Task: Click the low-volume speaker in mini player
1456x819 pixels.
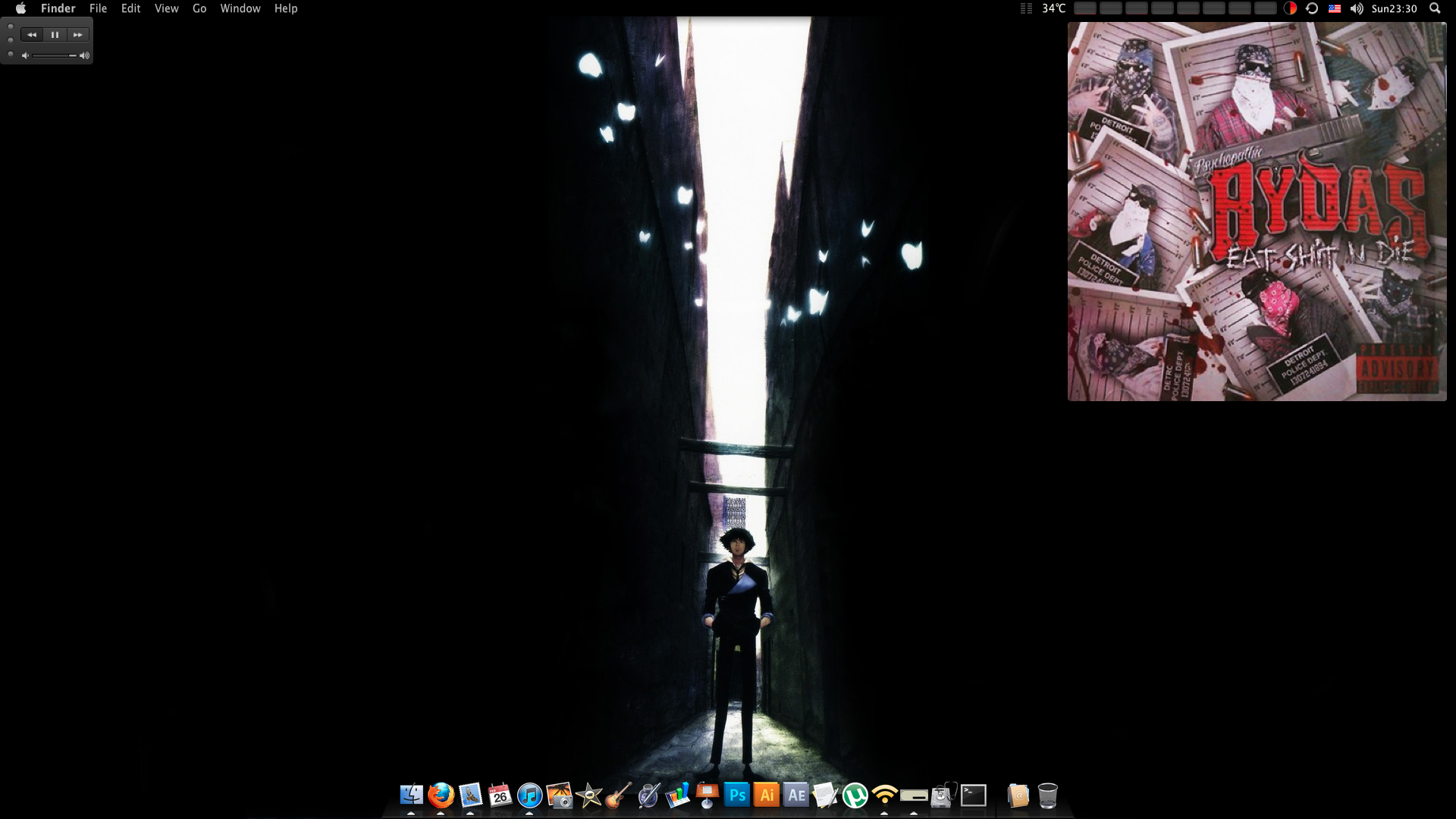Action: tap(25, 55)
